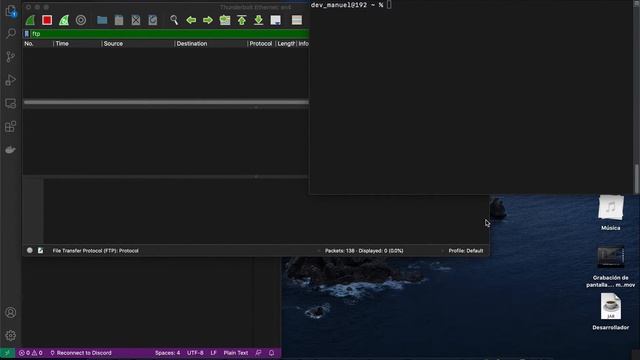Toggle packet list colorization
640x360 pixels.
point(297,20)
